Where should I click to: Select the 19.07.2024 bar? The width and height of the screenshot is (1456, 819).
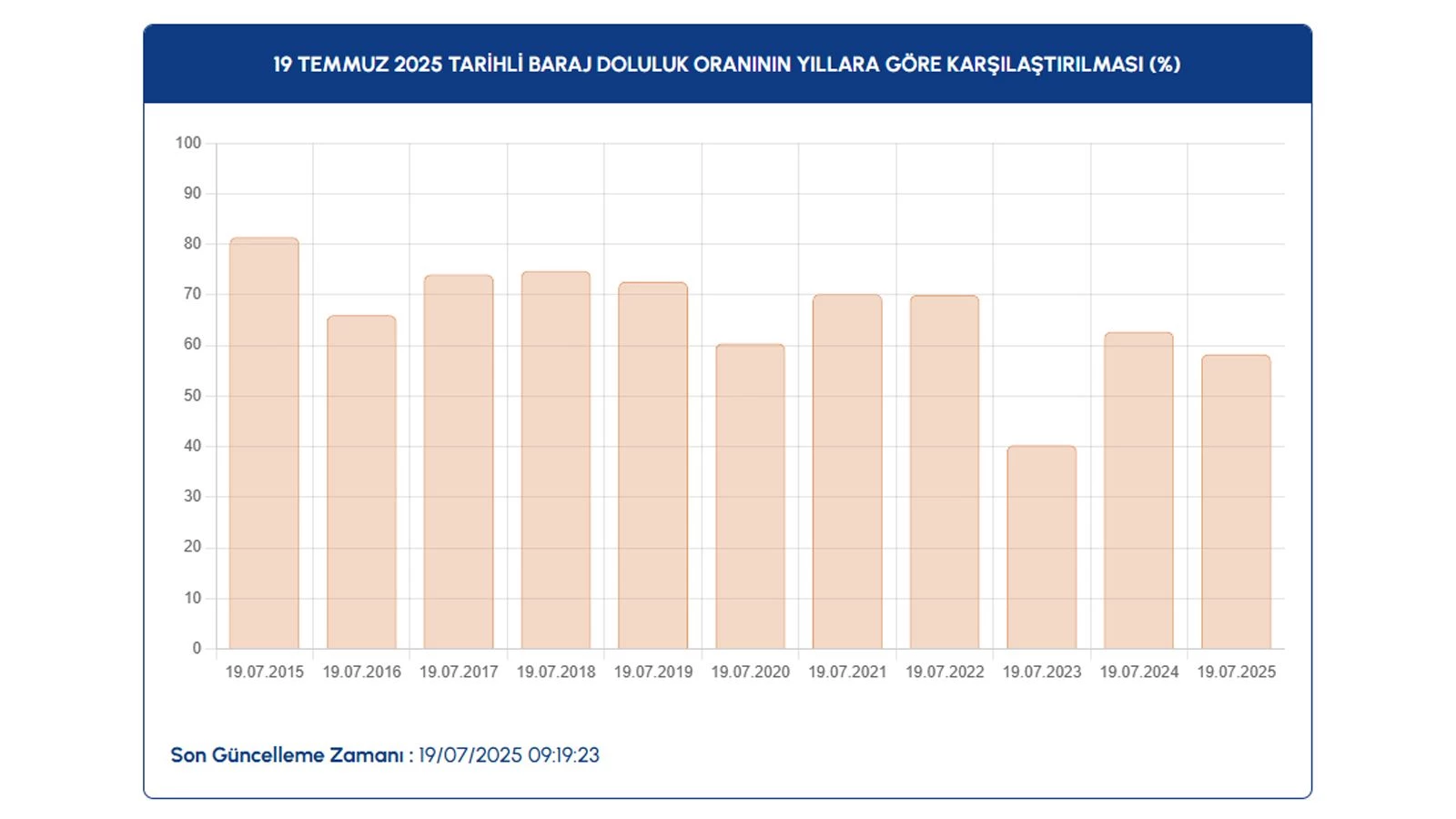(x=1138, y=490)
